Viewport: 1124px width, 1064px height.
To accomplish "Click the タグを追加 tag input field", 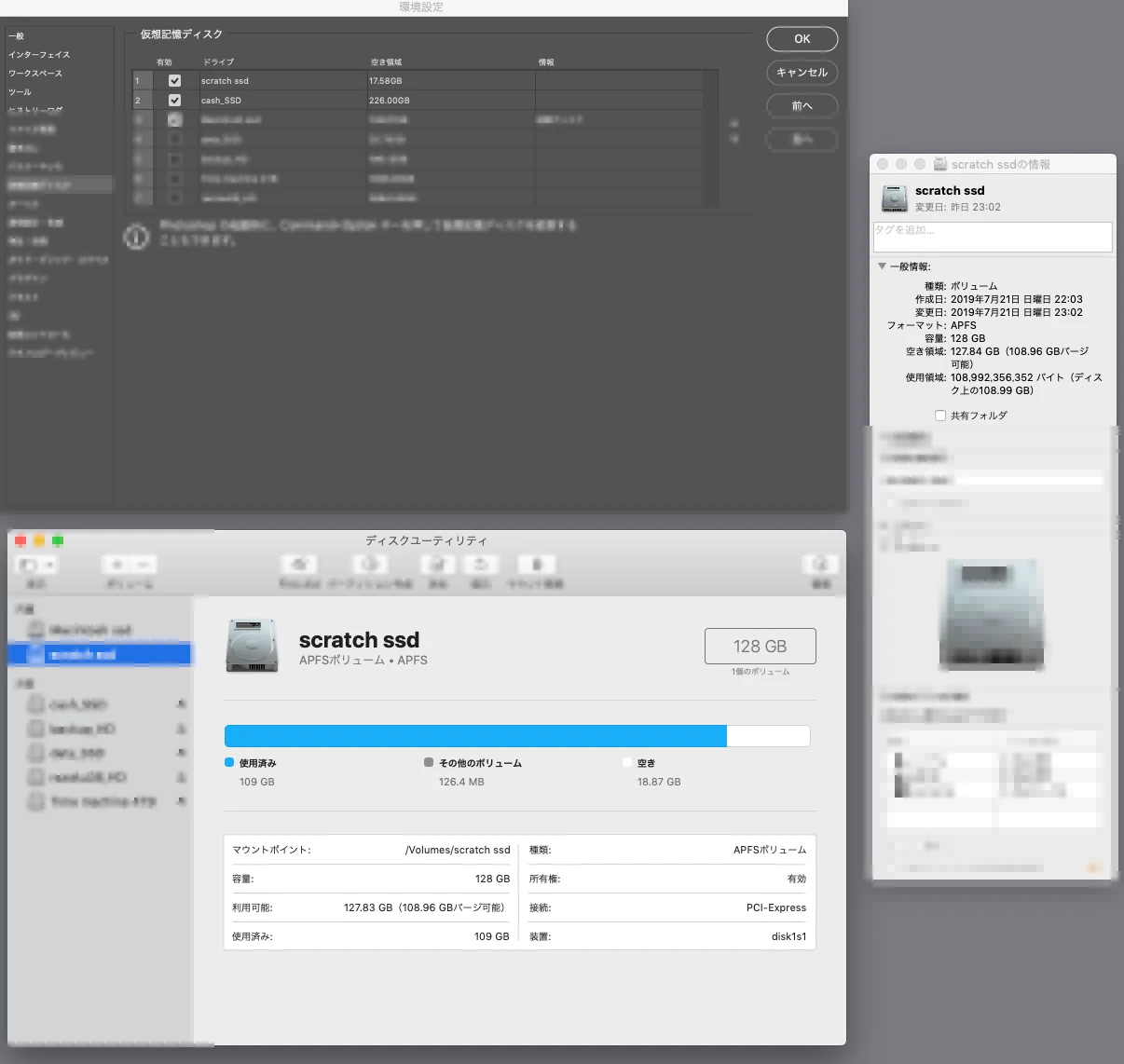I will pyautogui.click(x=993, y=237).
